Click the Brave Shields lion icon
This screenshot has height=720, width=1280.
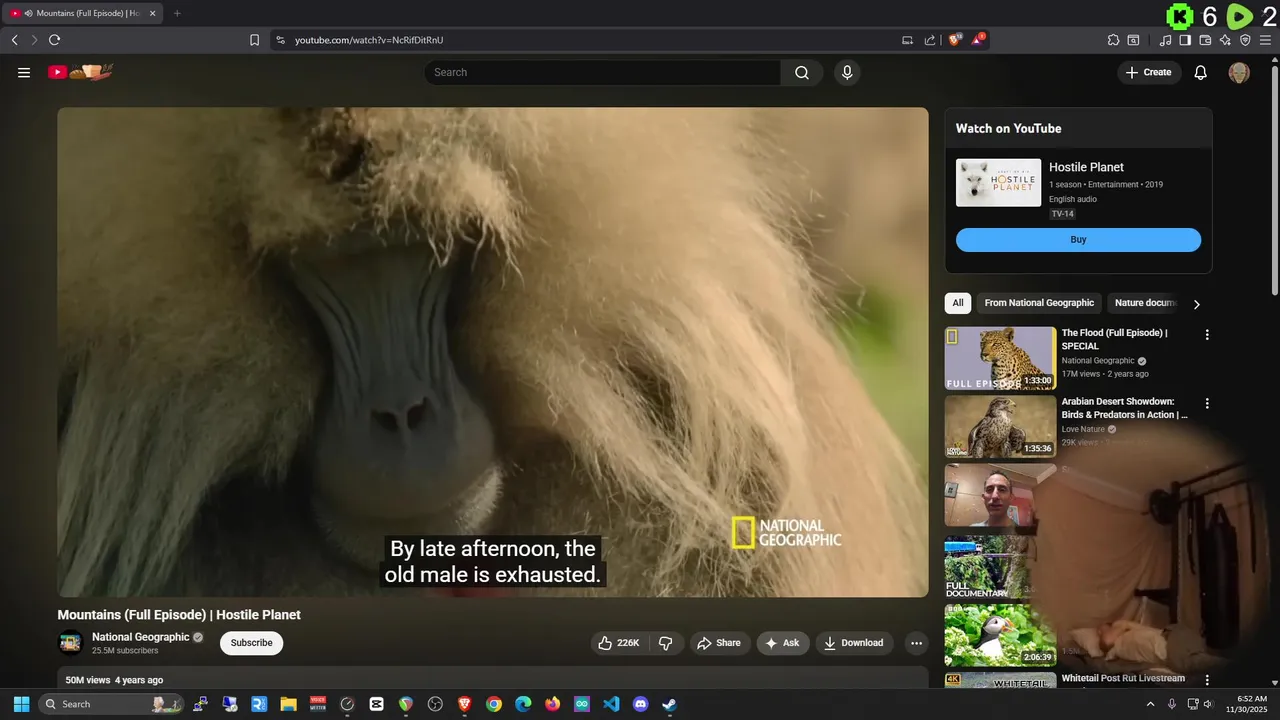(x=955, y=40)
